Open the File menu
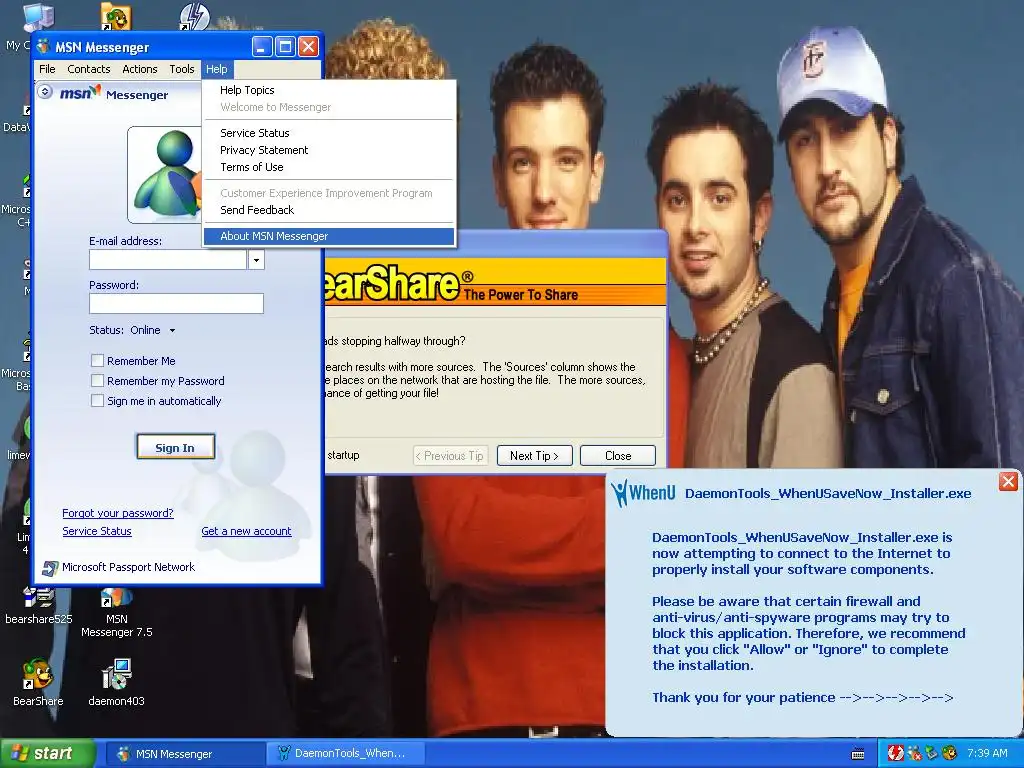1024x768 pixels. pos(47,69)
